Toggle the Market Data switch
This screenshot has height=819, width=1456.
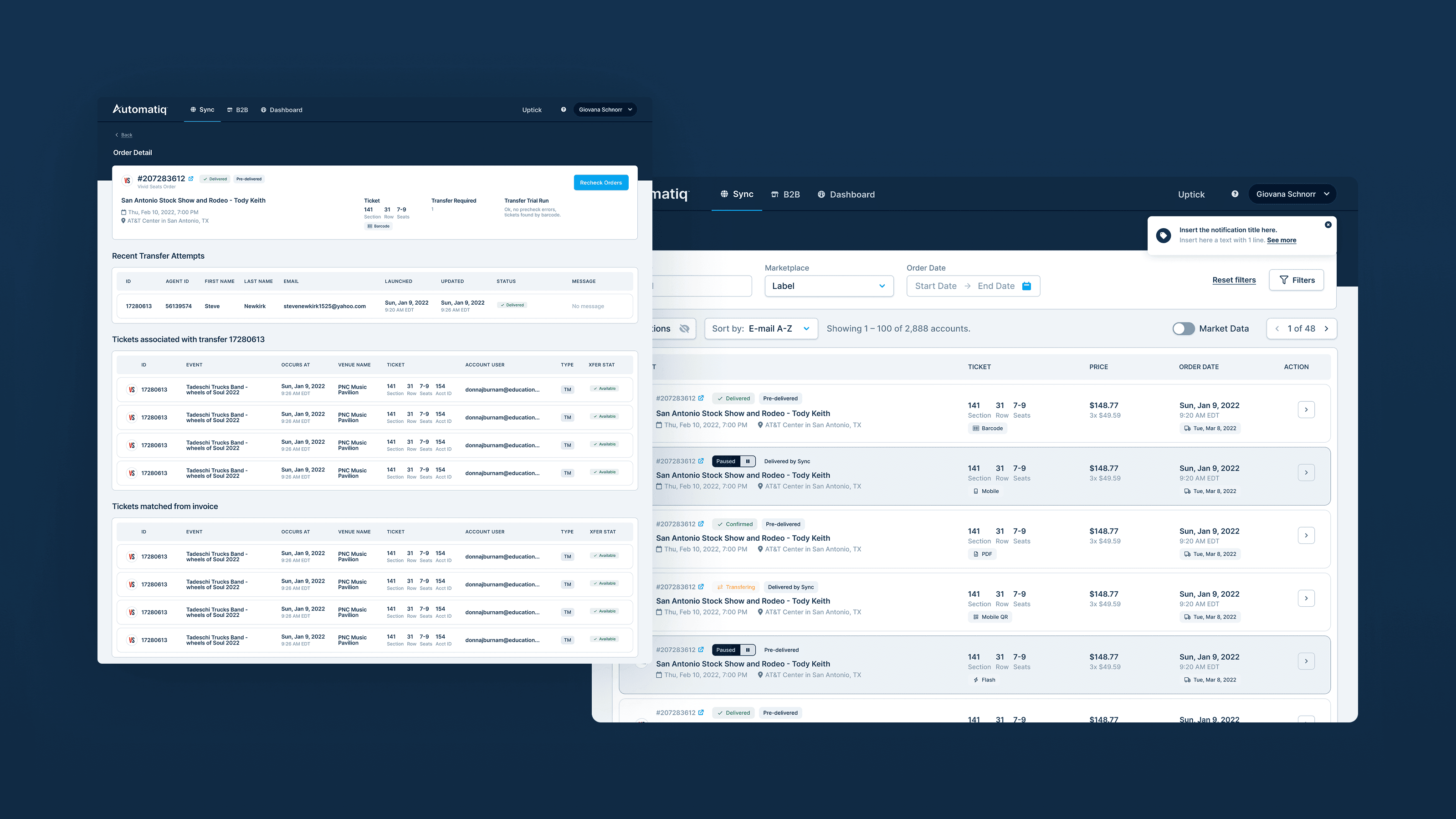[x=1183, y=328]
